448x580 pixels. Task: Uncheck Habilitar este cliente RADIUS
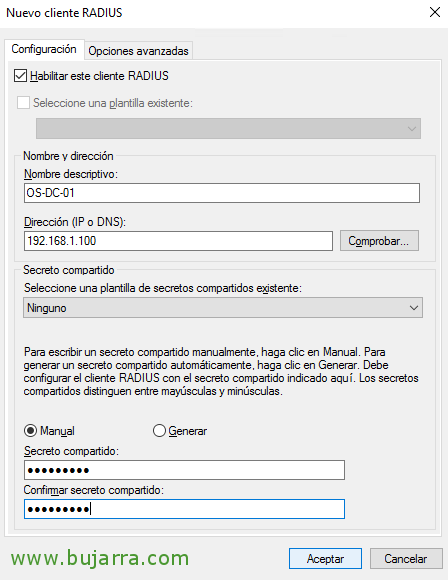pos(20,76)
